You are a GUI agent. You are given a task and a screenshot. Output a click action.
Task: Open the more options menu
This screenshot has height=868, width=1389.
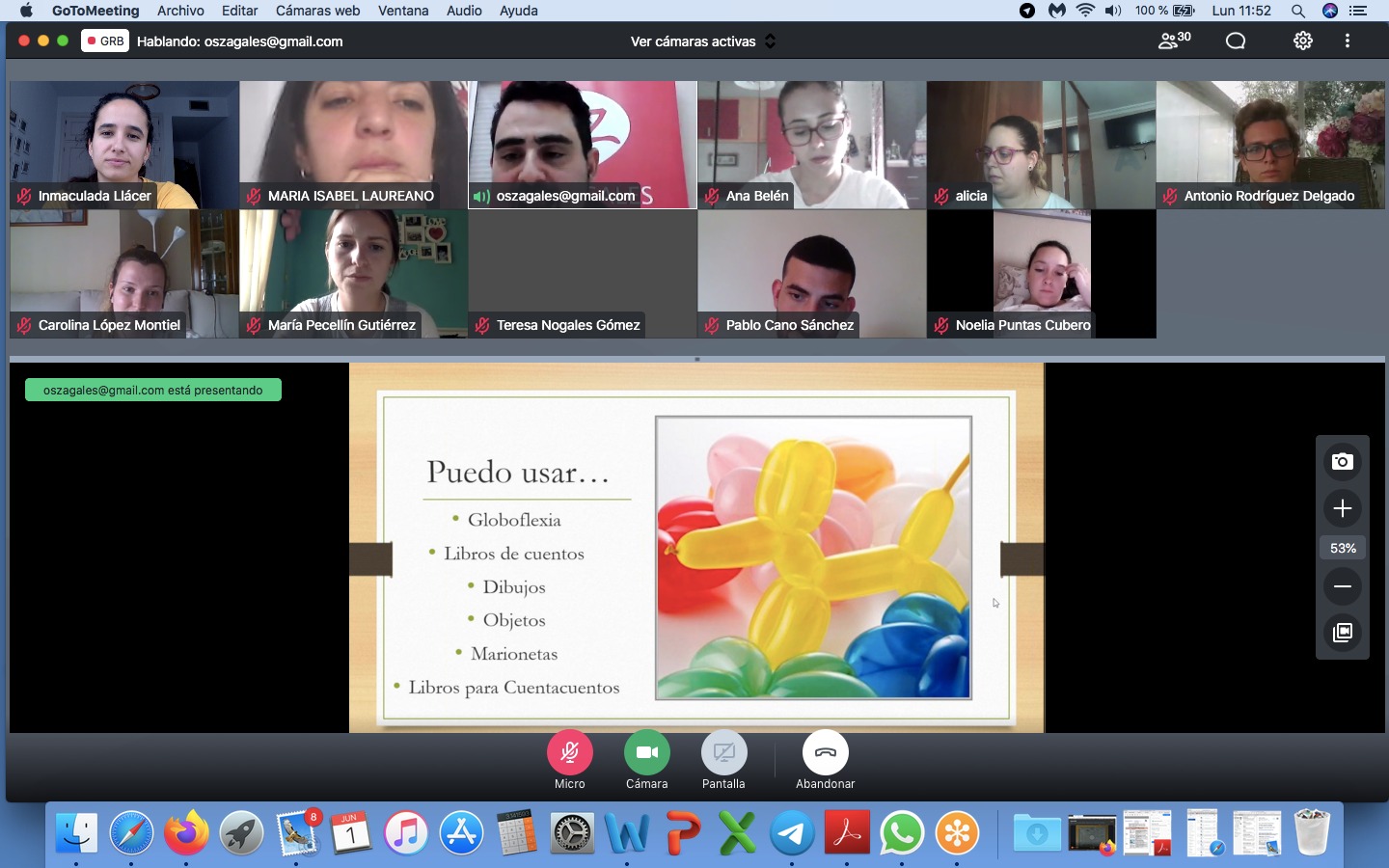[1348, 41]
